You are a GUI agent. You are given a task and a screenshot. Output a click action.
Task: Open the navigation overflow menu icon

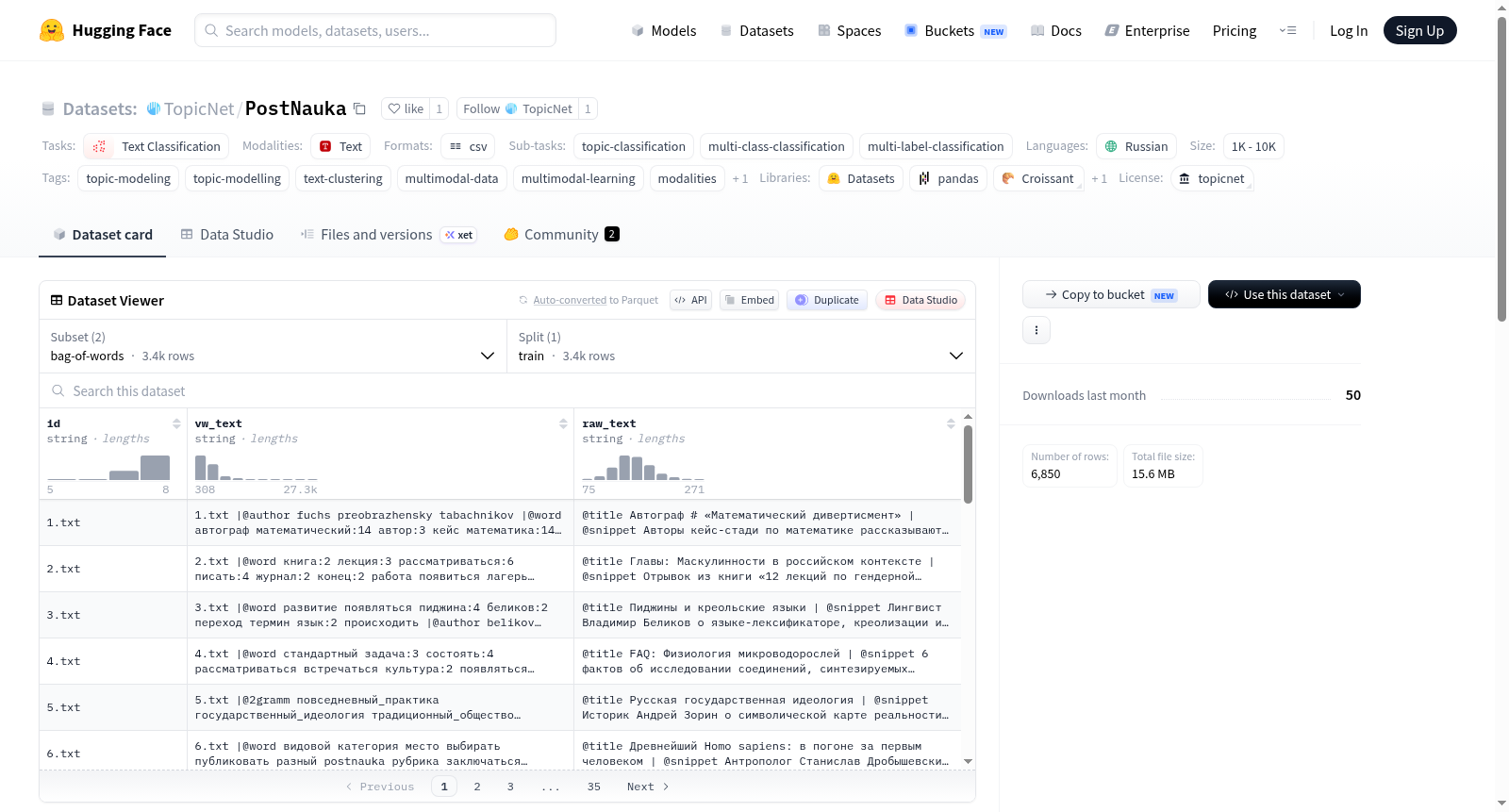coord(1287,30)
